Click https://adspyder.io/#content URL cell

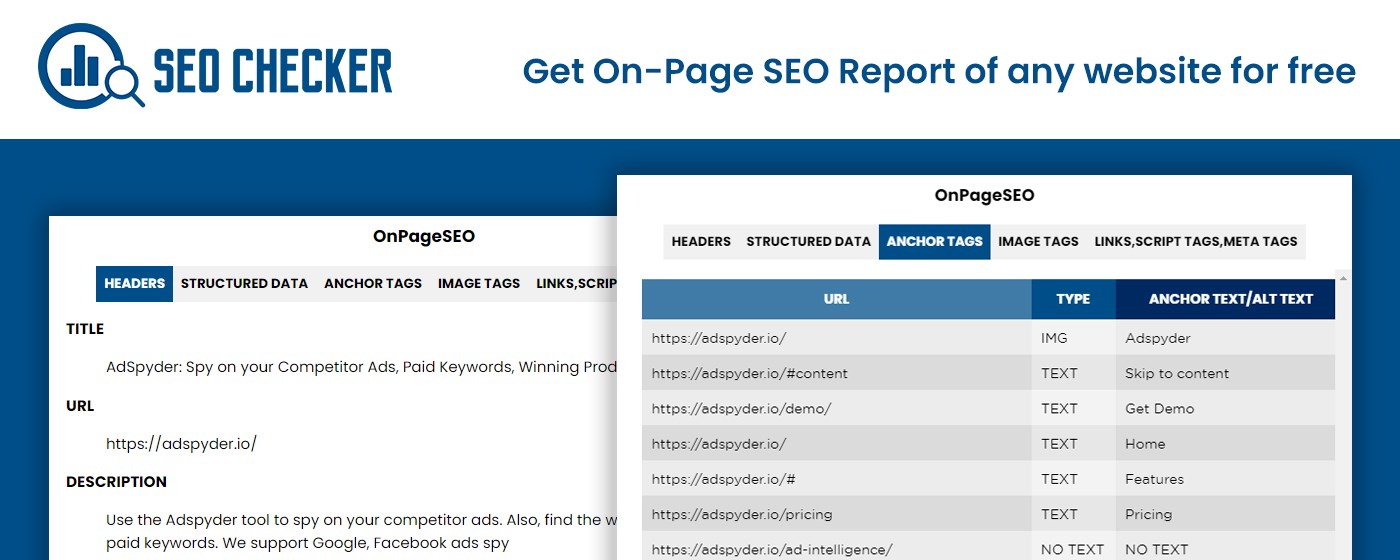tap(837, 373)
